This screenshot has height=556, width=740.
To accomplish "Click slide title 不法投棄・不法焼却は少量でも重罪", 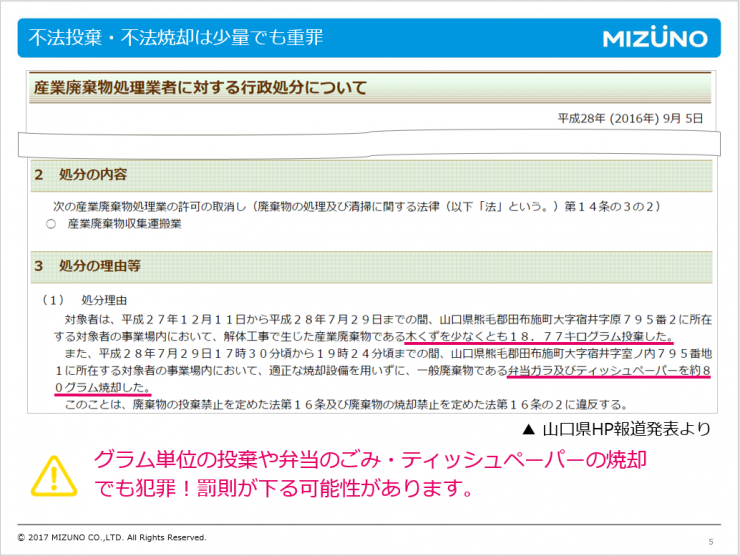I will pos(176,37).
